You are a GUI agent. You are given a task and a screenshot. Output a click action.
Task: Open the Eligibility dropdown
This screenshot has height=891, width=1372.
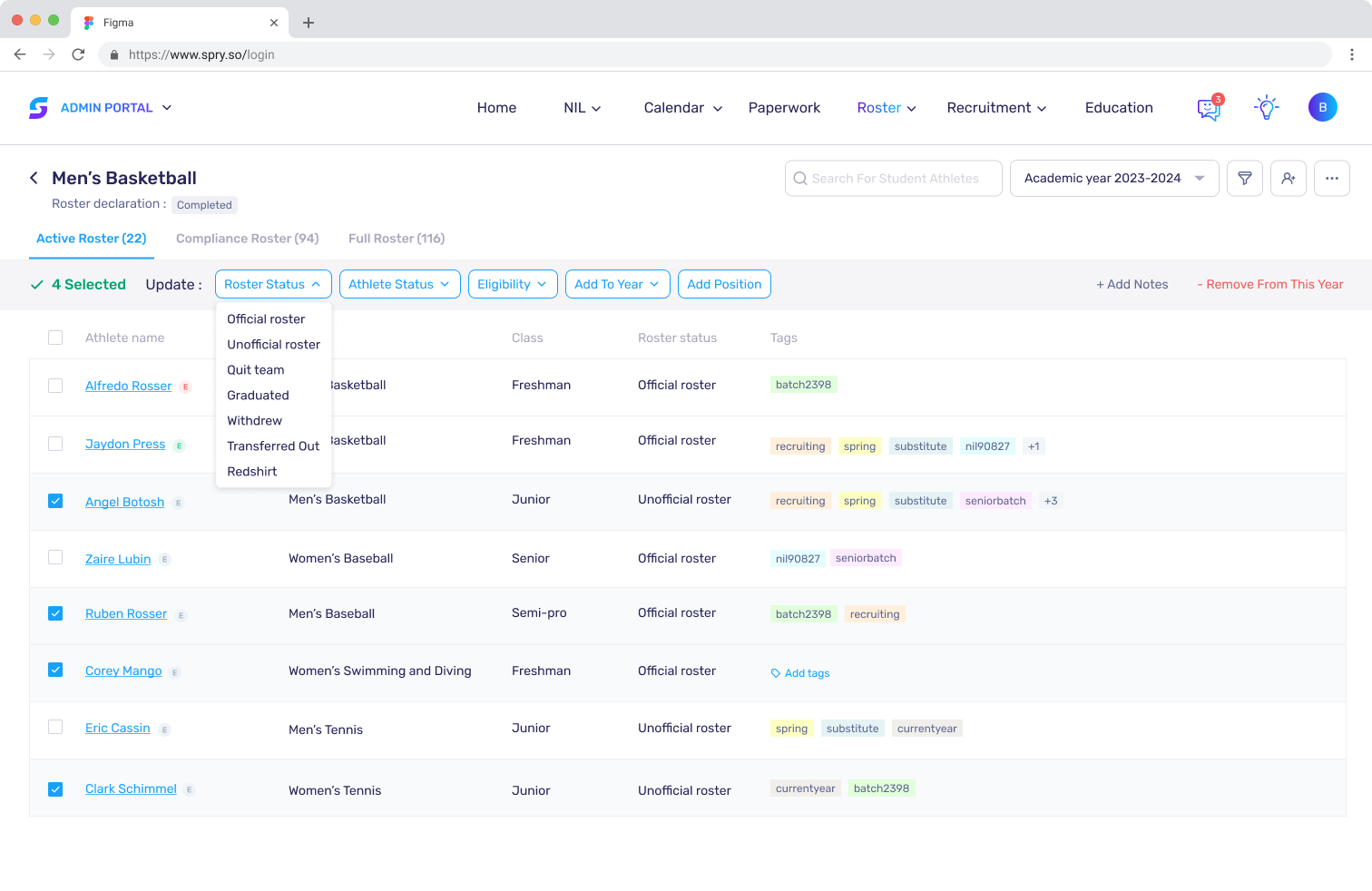pyautogui.click(x=513, y=284)
